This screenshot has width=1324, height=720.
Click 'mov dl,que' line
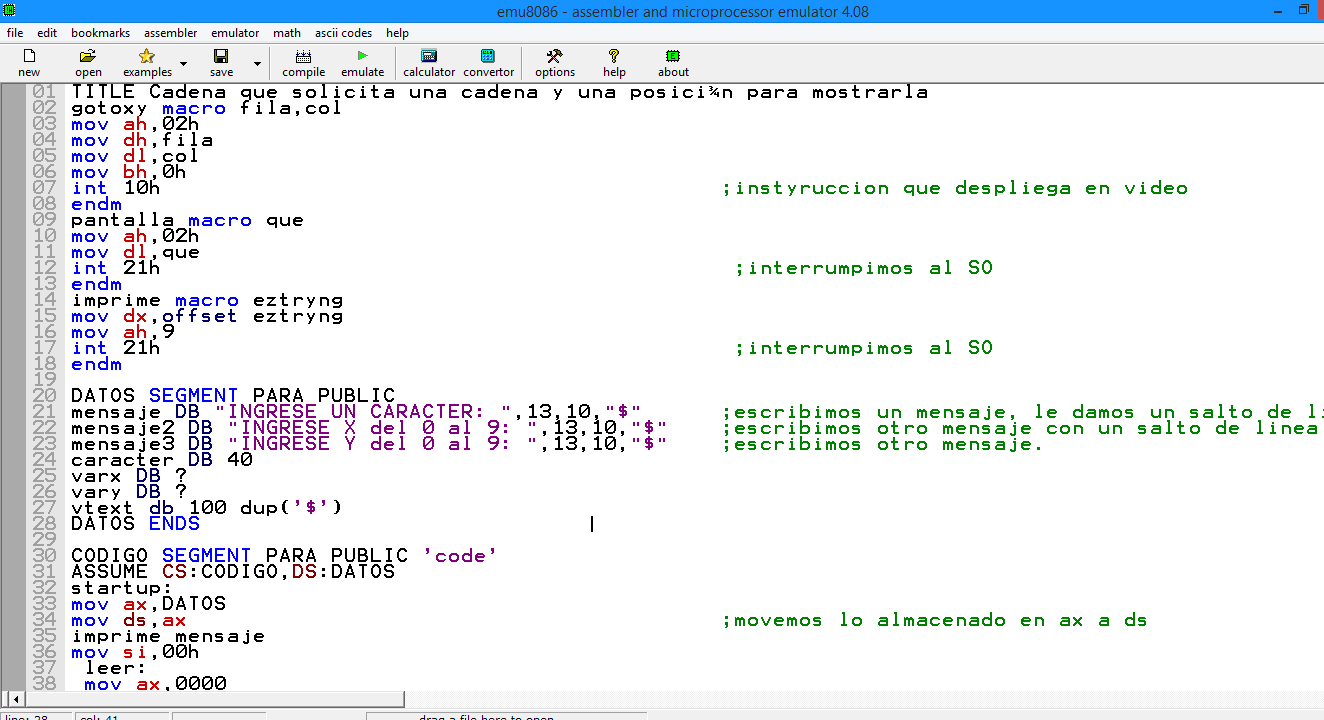tap(135, 252)
